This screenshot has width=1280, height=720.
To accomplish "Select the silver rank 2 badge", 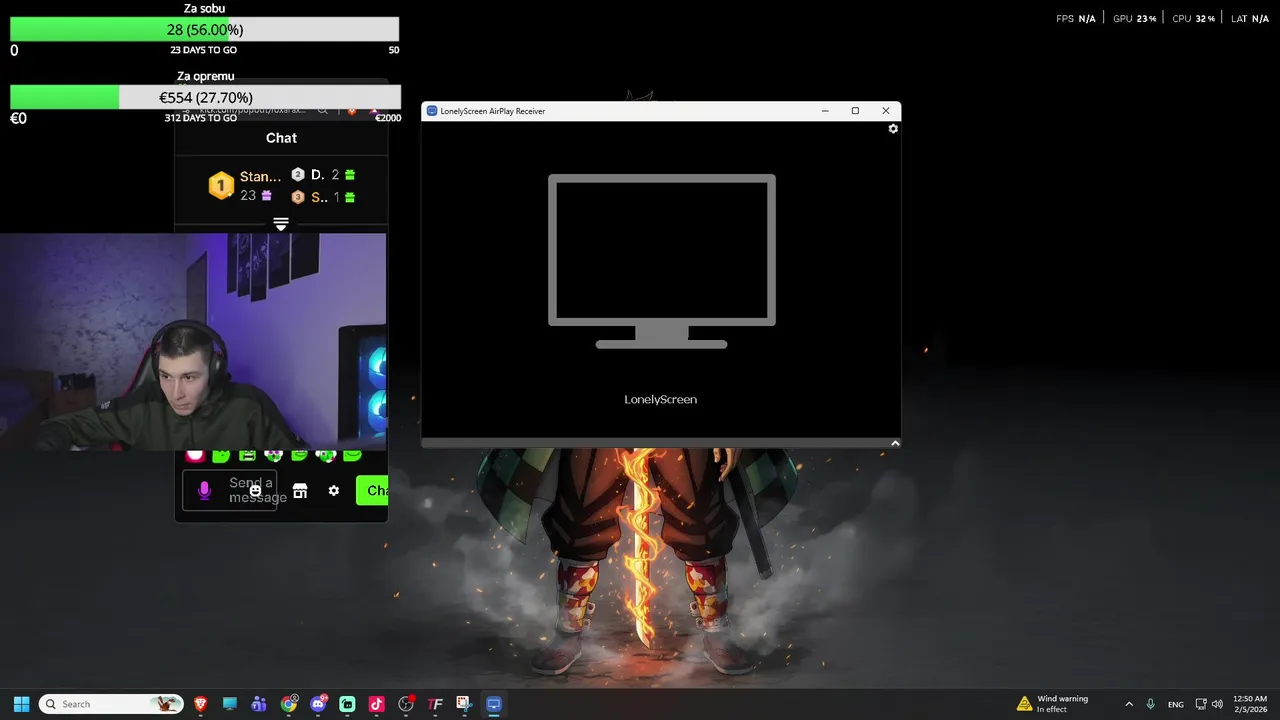I will (x=297, y=175).
